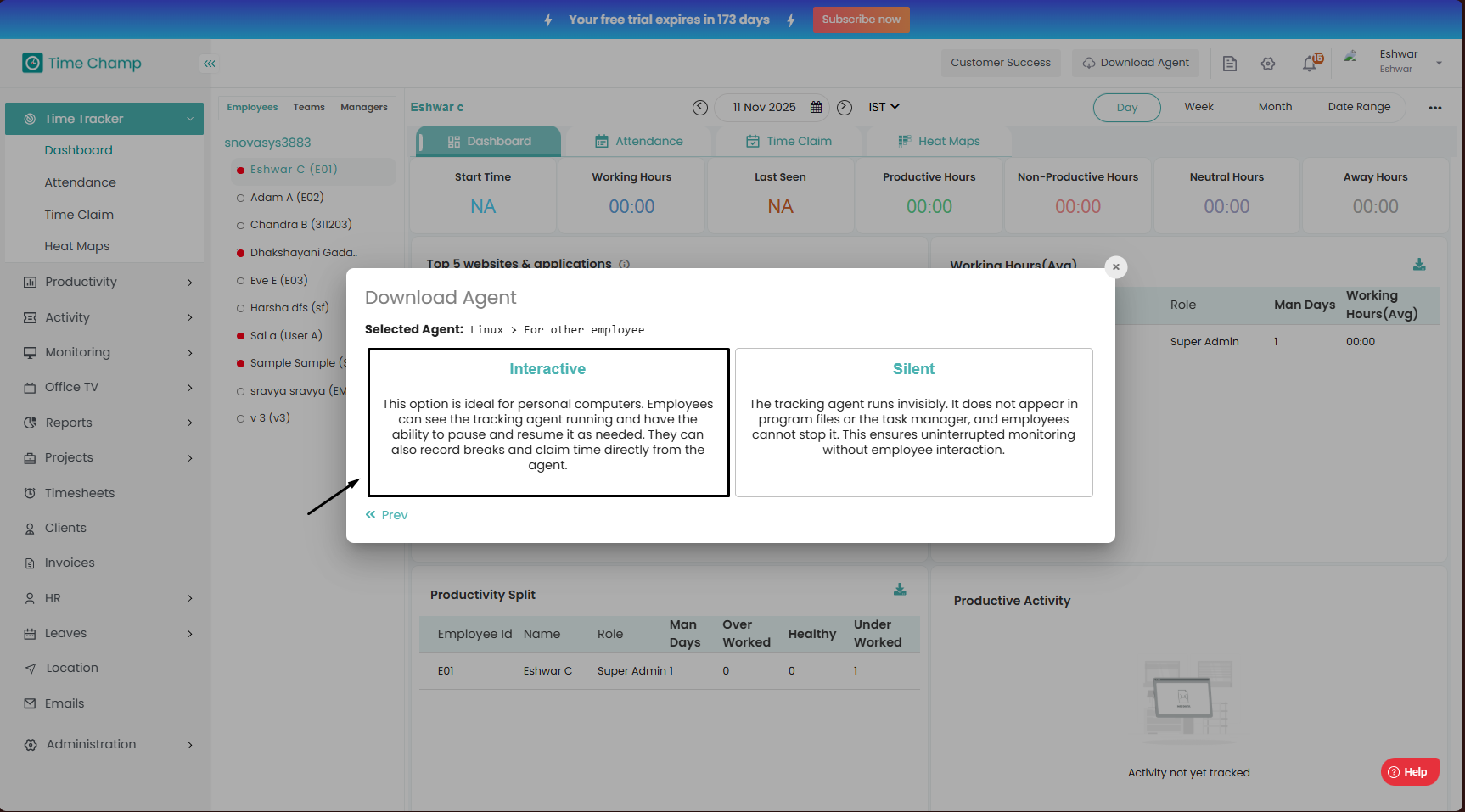1465x812 pixels.
Task: Click the 11 Nov 2025 date field
Action: [x=765, y=108]
